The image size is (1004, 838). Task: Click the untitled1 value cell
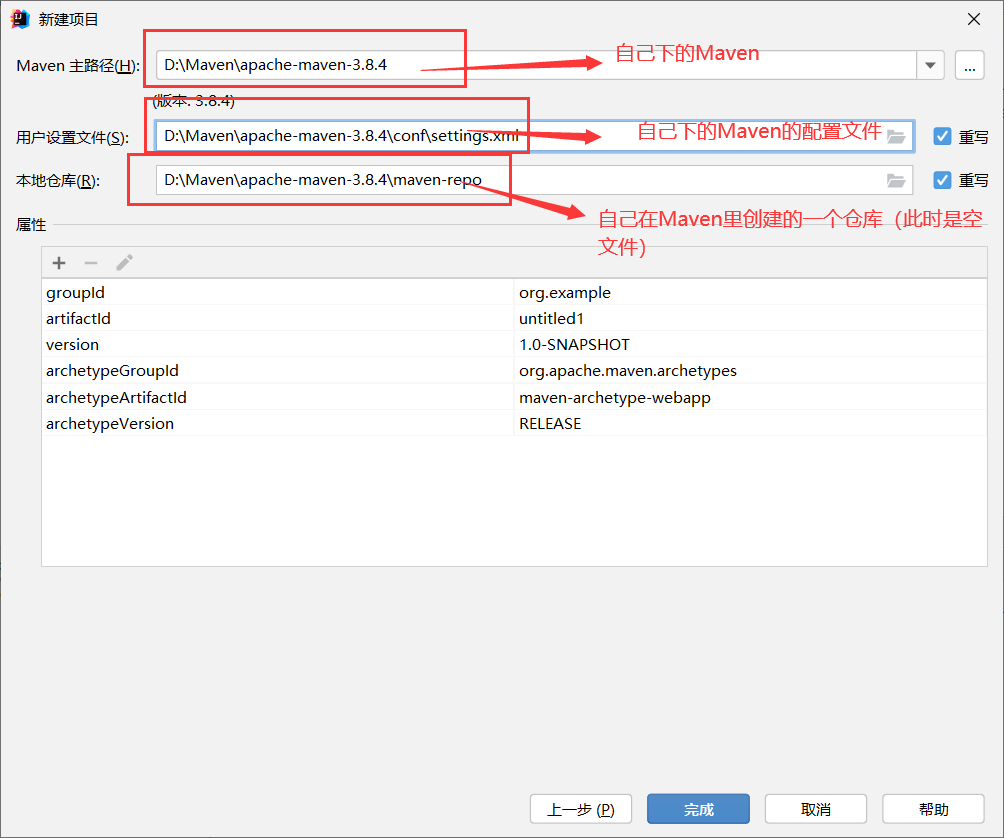[x=750, y=318]
